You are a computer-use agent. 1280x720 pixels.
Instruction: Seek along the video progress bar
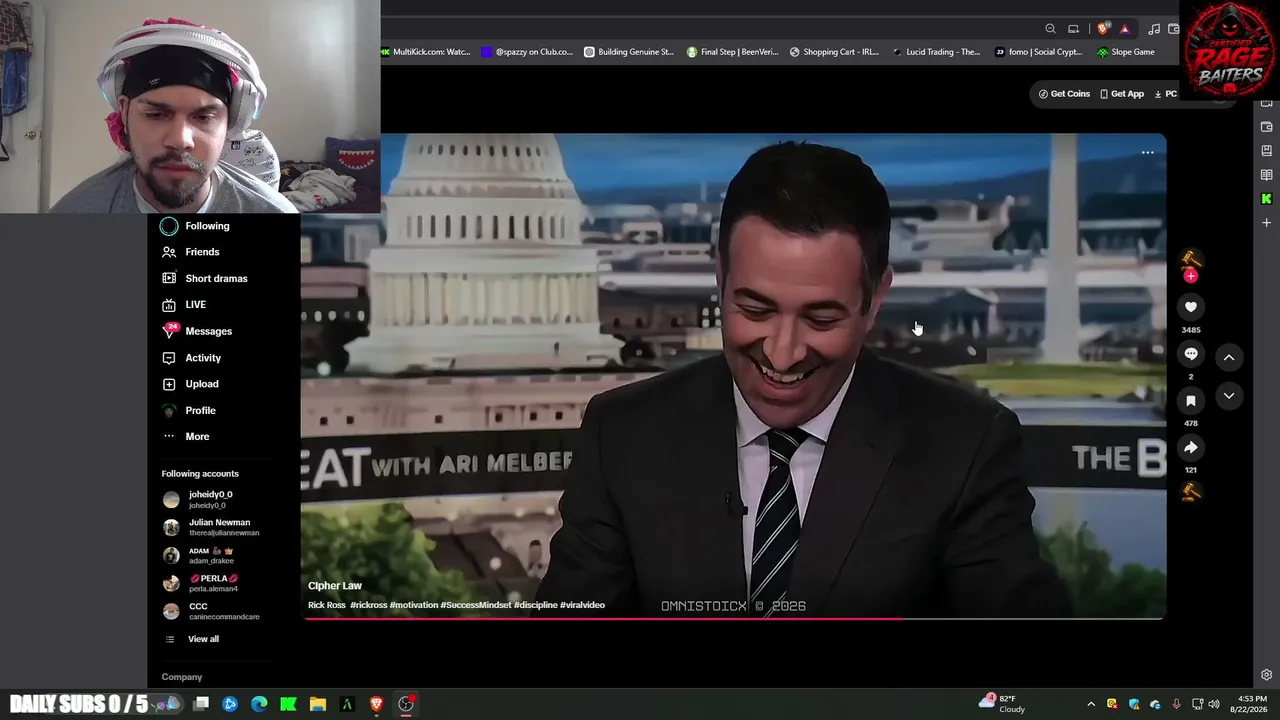click(734, 618)
